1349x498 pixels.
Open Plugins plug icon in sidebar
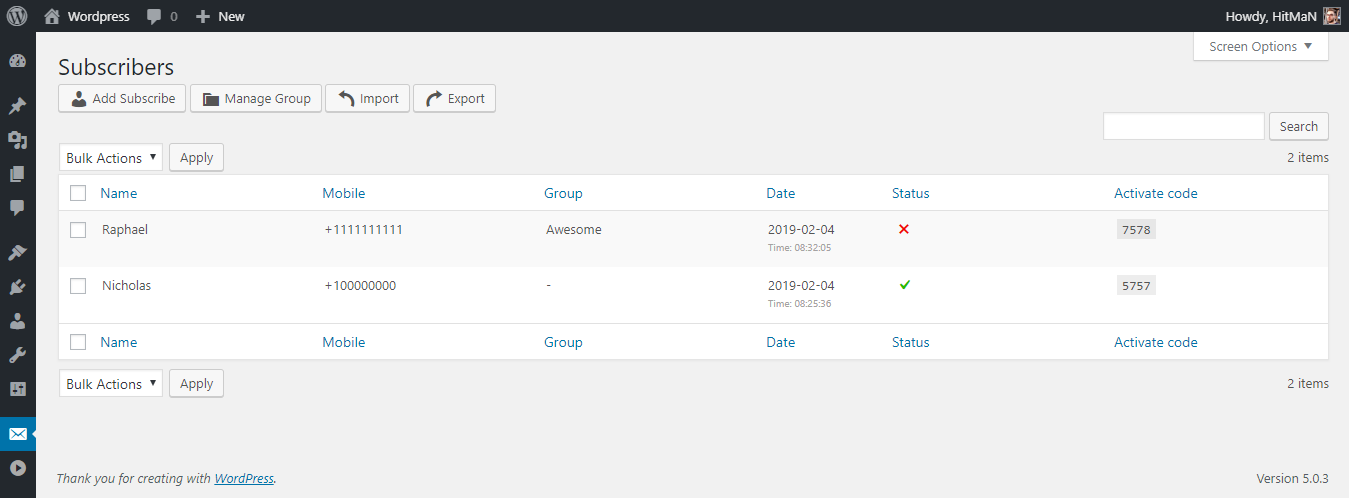(17, 288)
